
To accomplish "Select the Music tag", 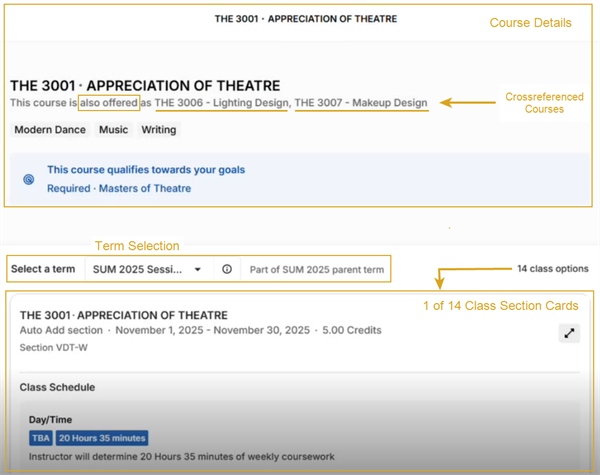I will click(x=113, y=130).
